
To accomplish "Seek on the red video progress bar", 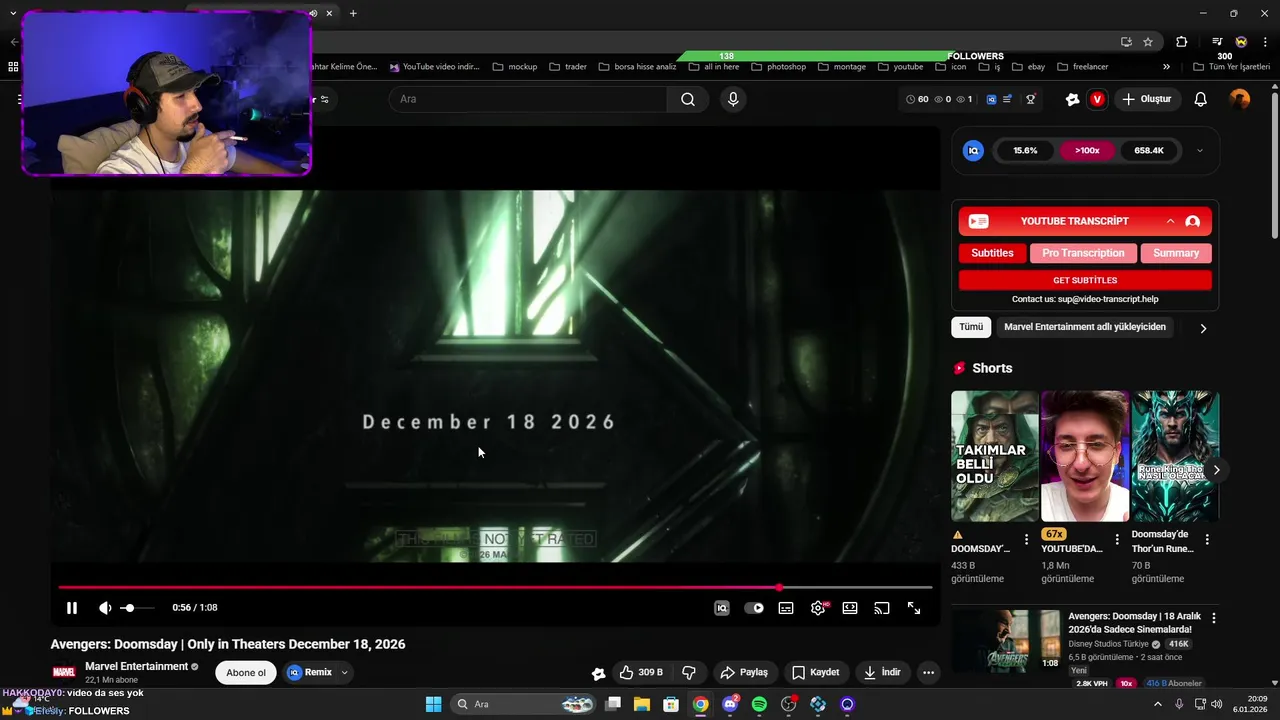I will [x=495, y=587].
